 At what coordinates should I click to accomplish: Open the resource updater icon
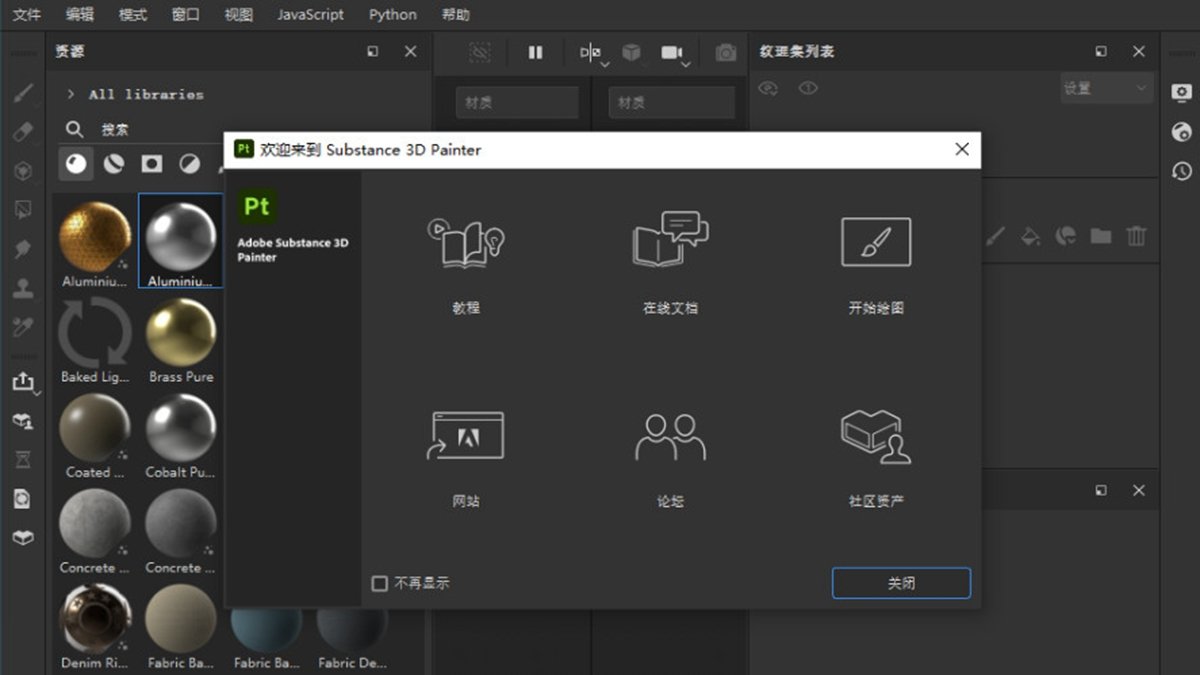[x=23, y=499]
